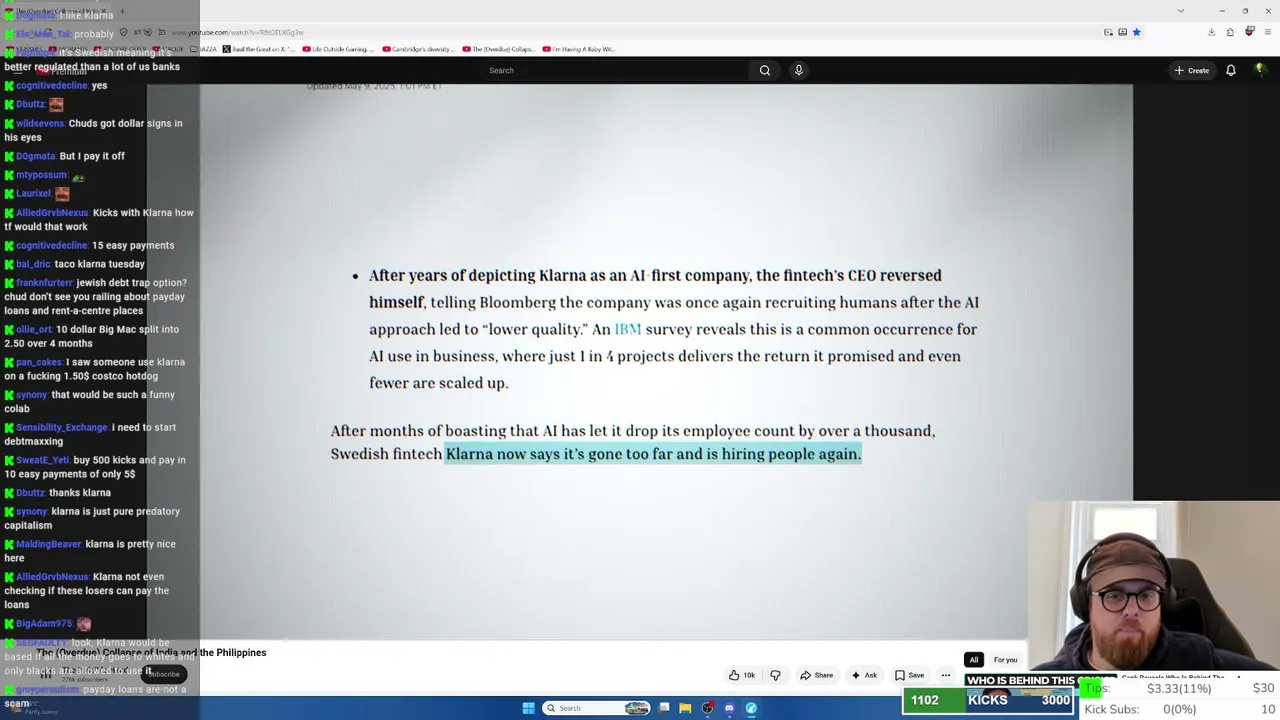Click the YouTube search magnifier button
This screenshot has width=1280, height=720.
[x=765, y=70]
